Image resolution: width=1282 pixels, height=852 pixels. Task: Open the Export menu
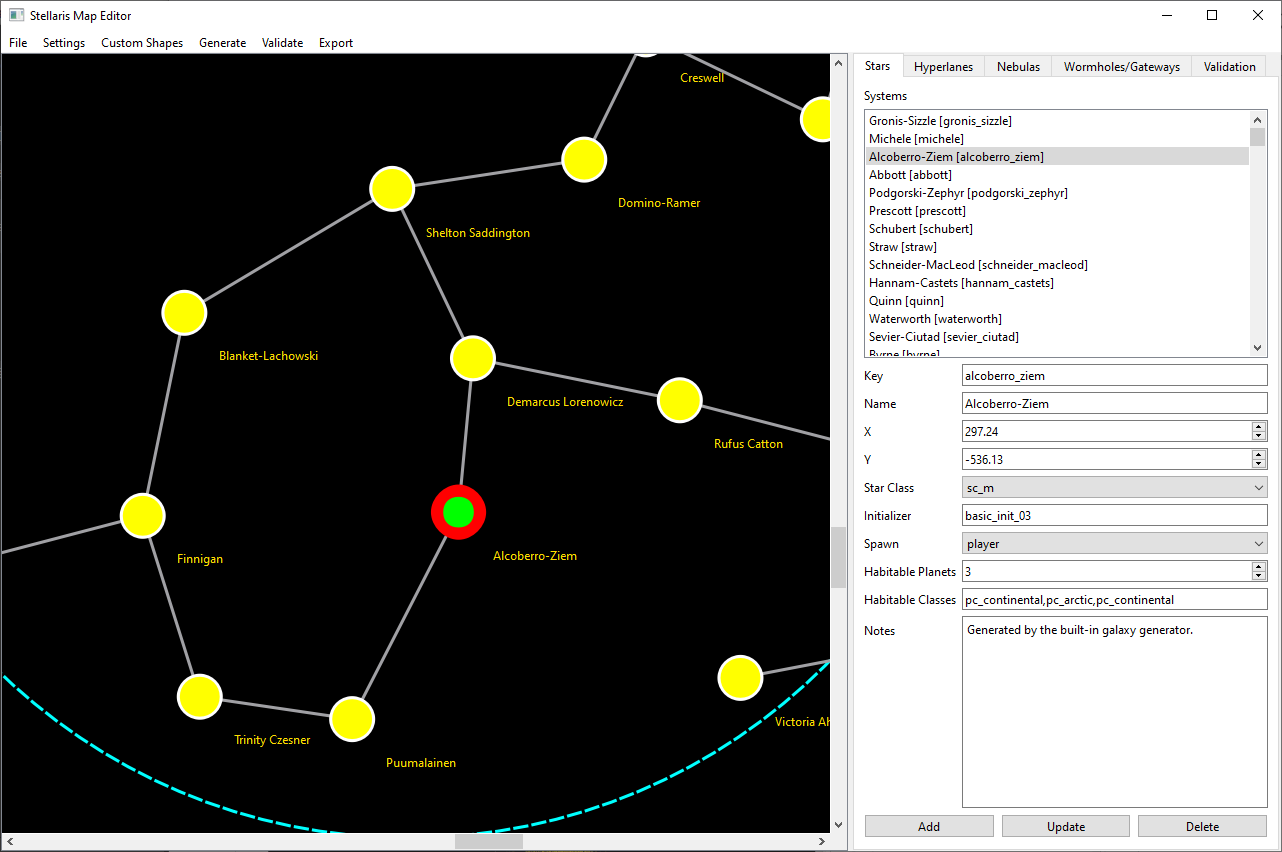(x=336, y=43)
